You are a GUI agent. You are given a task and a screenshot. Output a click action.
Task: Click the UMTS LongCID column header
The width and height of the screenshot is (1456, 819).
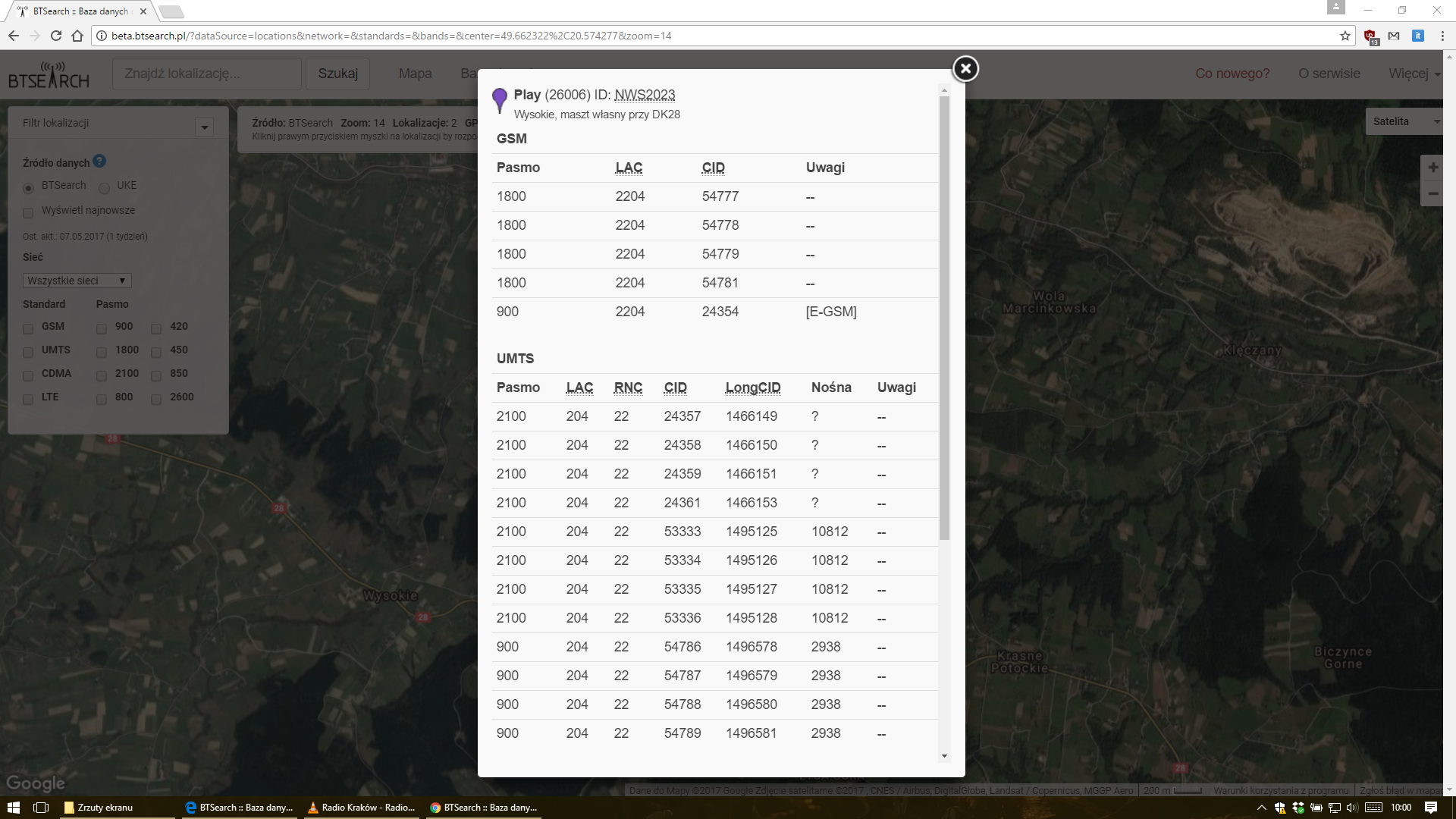752,388
